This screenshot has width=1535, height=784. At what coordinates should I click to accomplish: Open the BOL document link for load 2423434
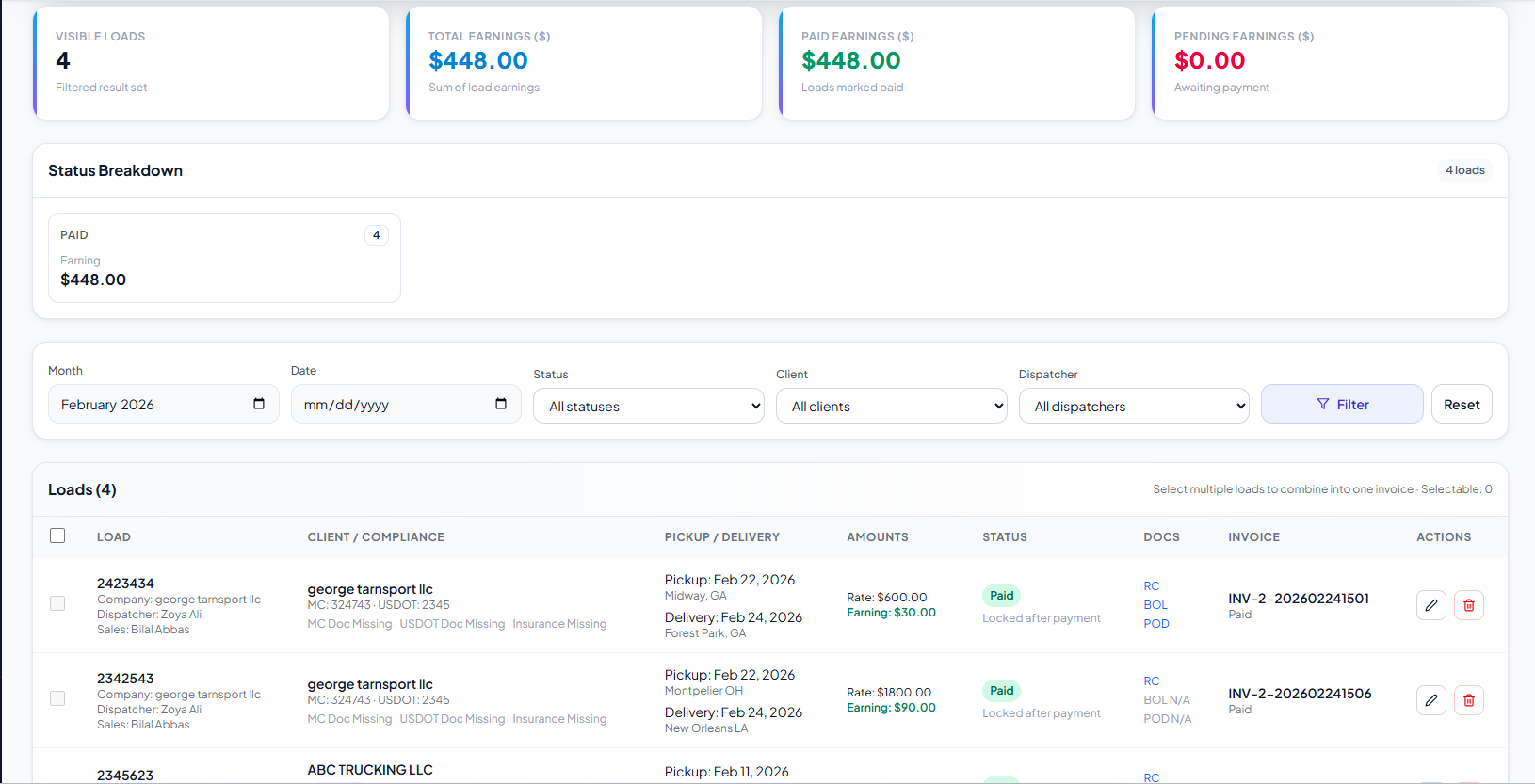(1155, 605)
